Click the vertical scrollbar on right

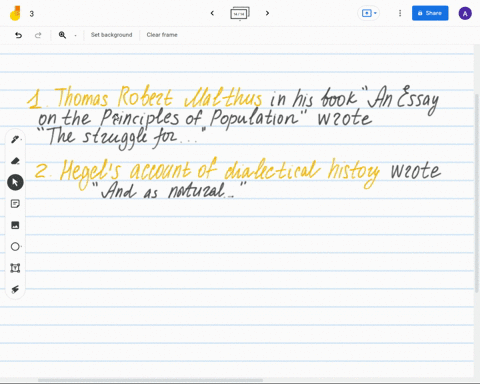[x=477, y=193]
